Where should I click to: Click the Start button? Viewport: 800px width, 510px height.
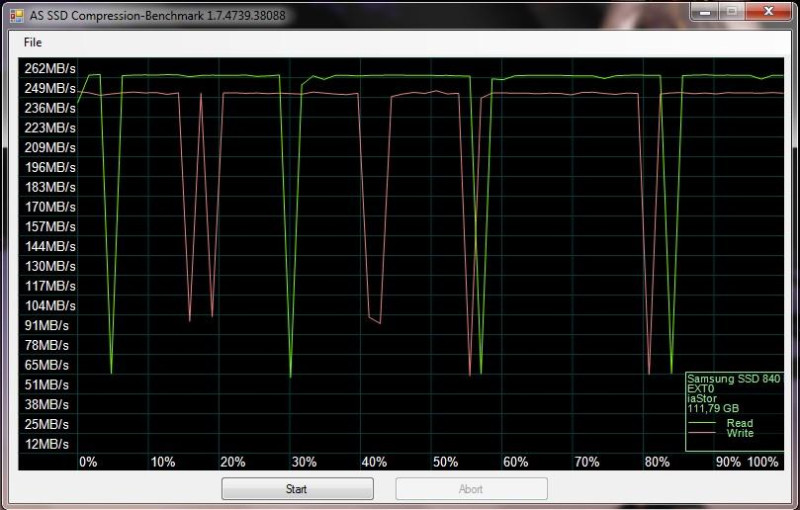tap(297, 489)
